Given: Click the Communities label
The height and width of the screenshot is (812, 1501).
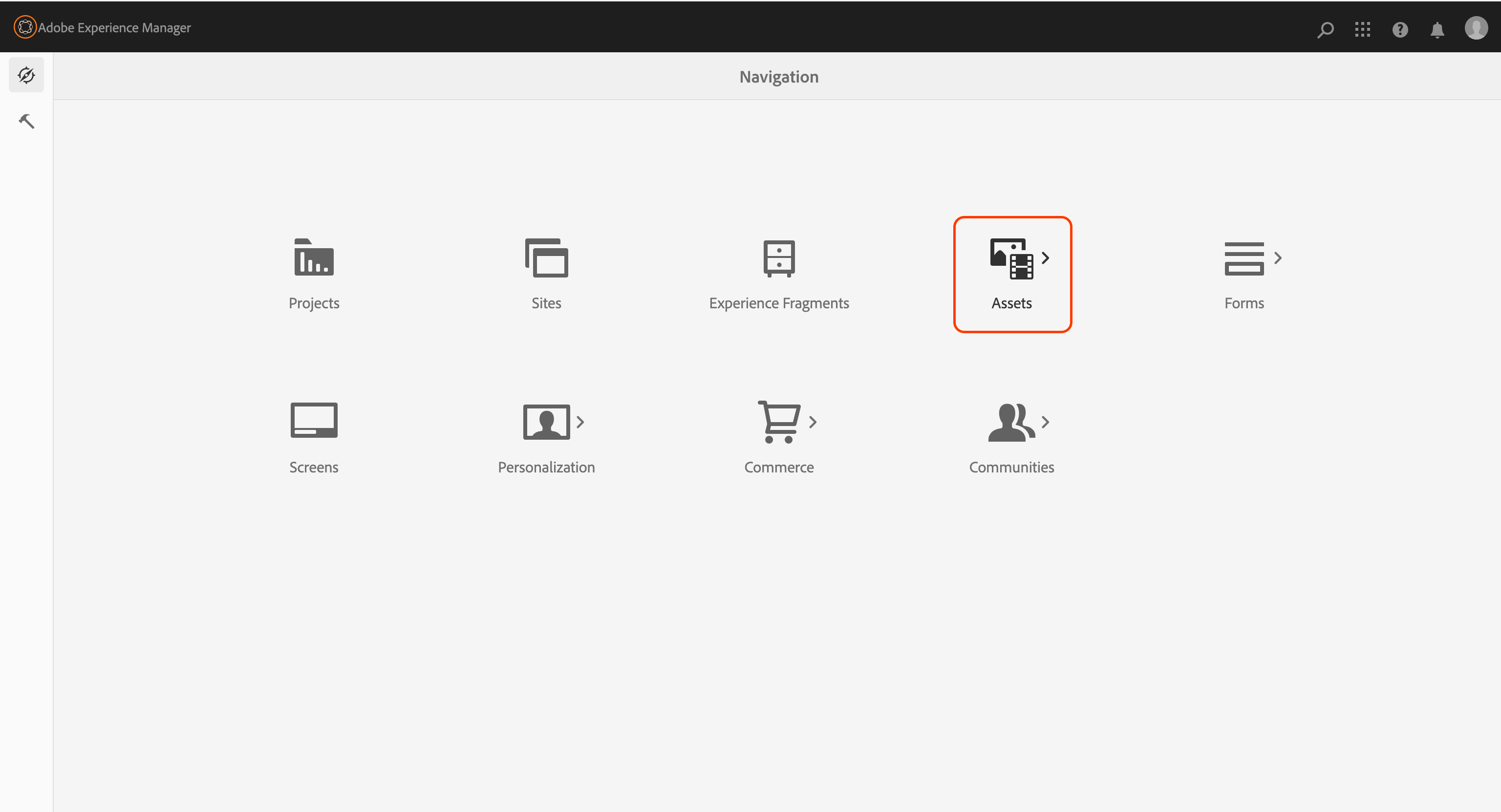Looking at the screenshot, I should pos(1011,467).
